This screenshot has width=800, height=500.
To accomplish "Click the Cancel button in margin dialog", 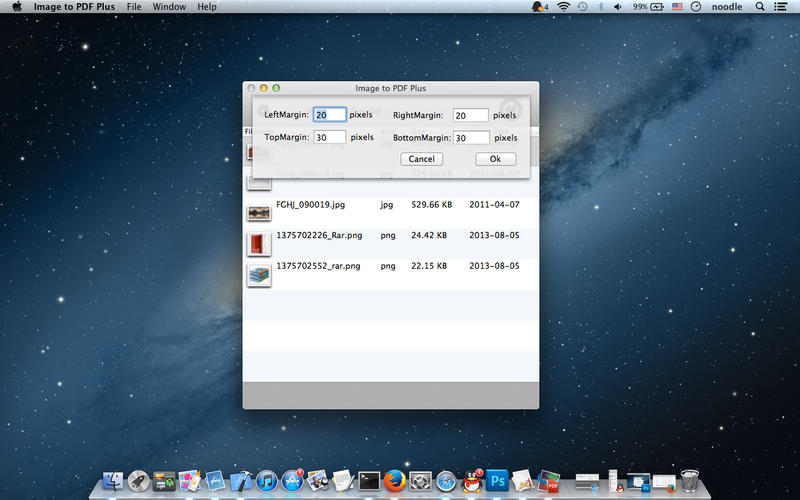I will point(421,159).
